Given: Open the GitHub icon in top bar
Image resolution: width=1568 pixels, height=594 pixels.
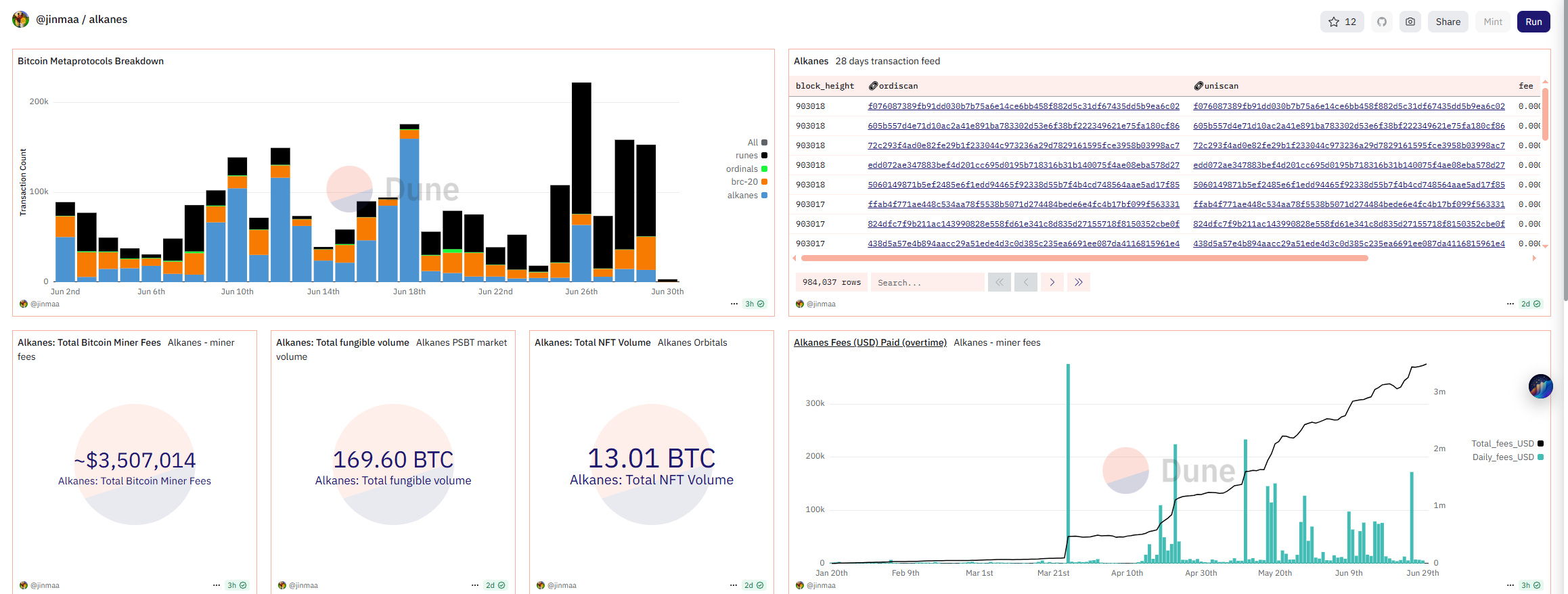Looking at the screenshot, I should (x=1382, y=22).
